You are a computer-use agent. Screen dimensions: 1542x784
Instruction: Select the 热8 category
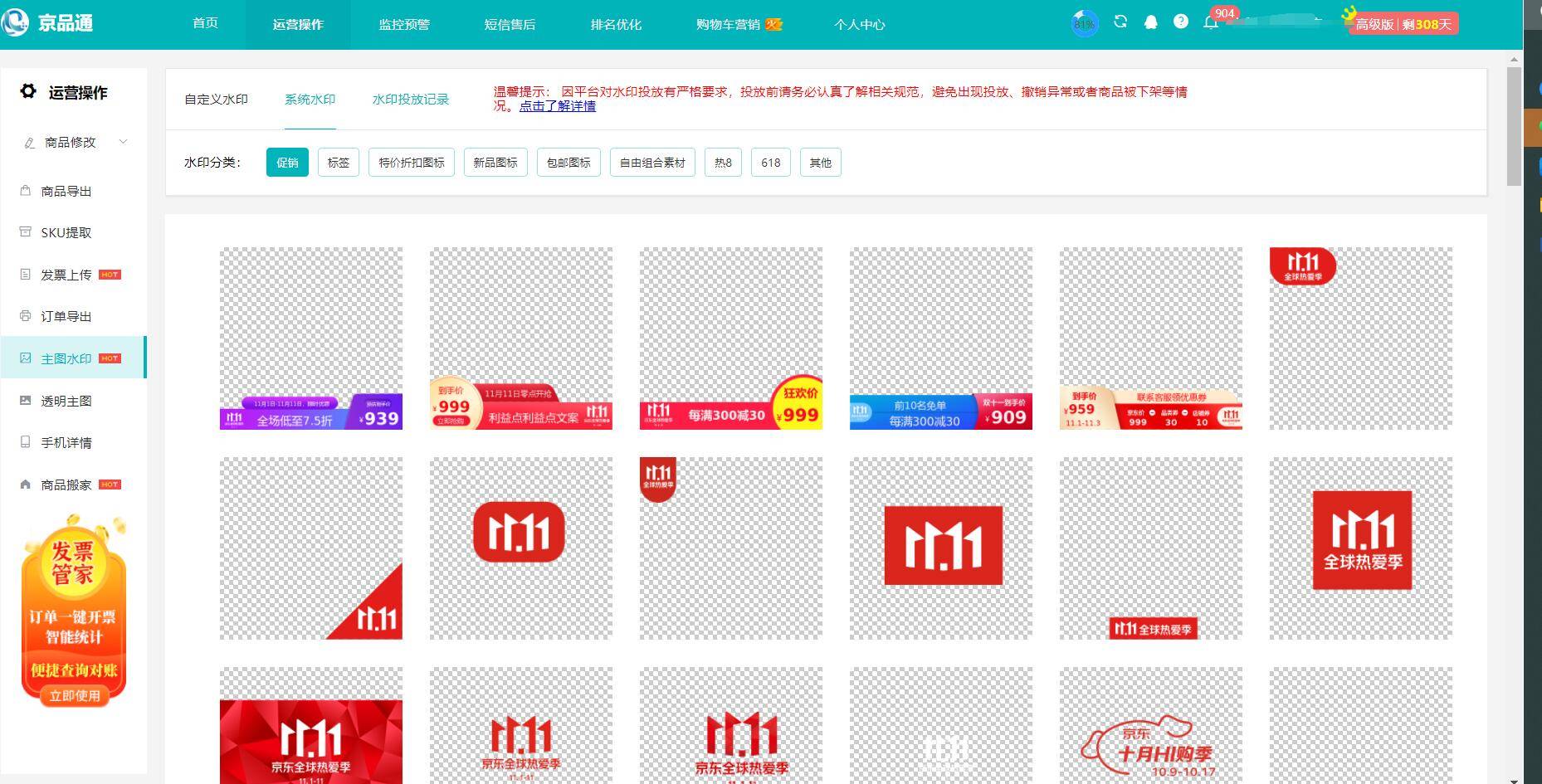(x=723, y=163)
